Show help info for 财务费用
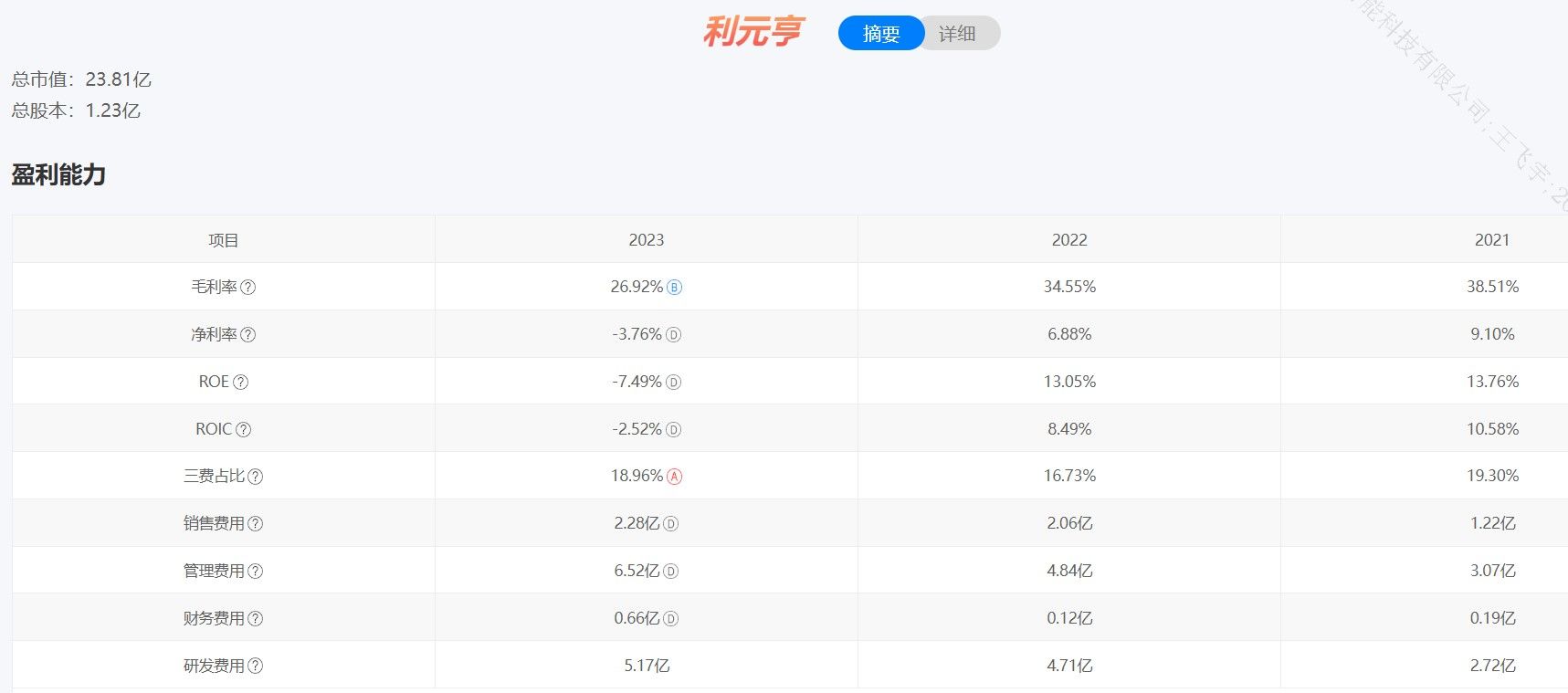Screen dimensions: 1568x693 [x=256, y=619]
